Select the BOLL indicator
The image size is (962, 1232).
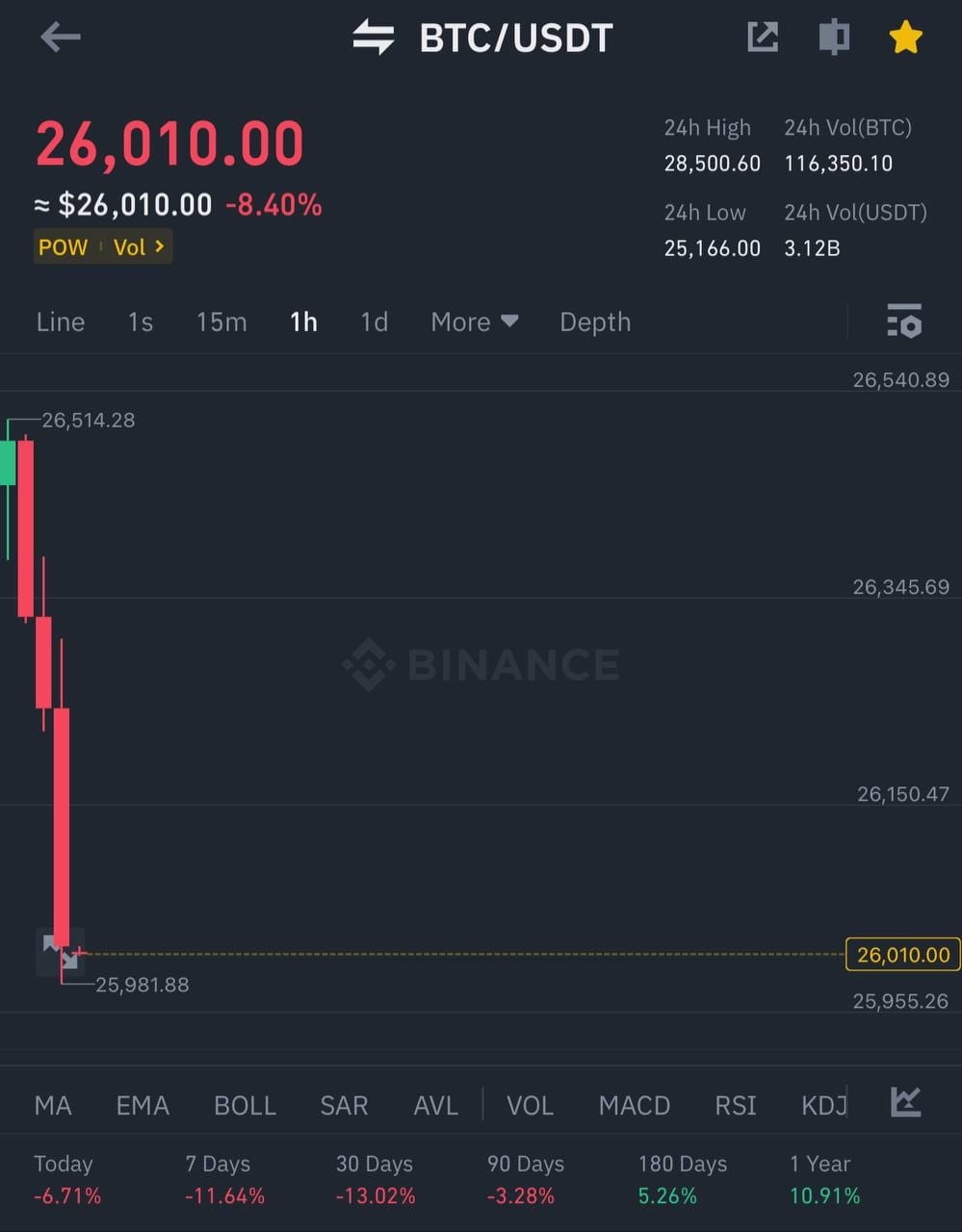(x=244, y=1105)
